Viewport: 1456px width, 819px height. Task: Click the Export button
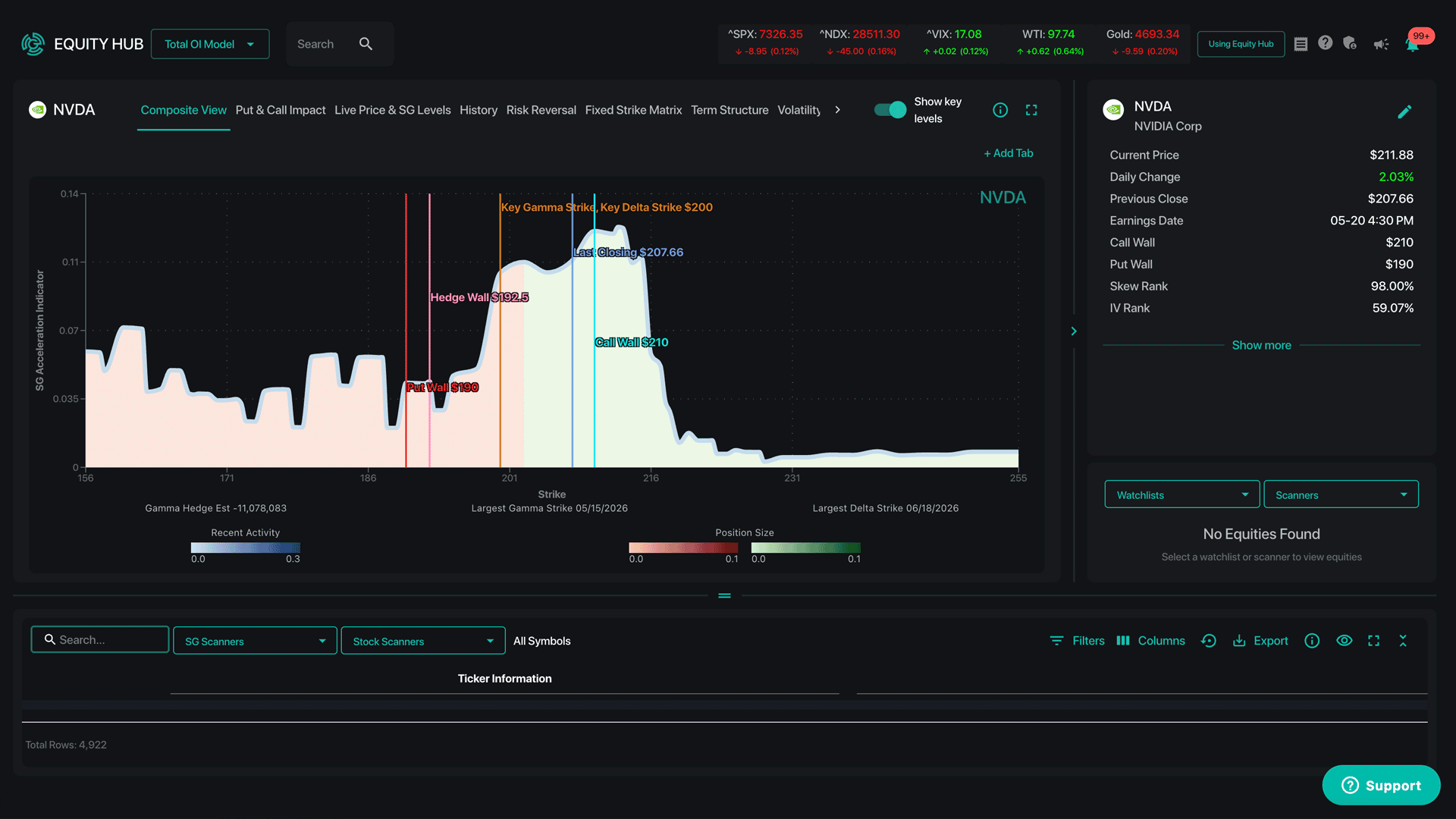pyautogui.click(x=1260, y=641)
